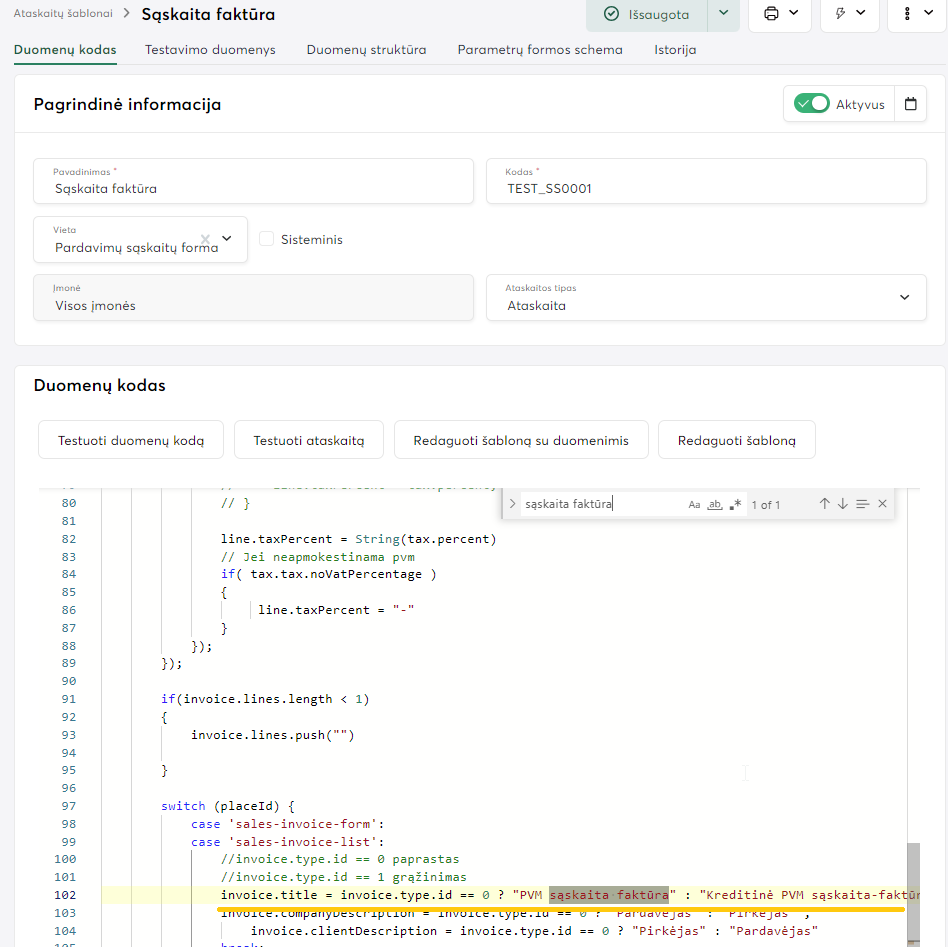Open the three-dot more options menu
948x947 pixels.
pos(916,14)
